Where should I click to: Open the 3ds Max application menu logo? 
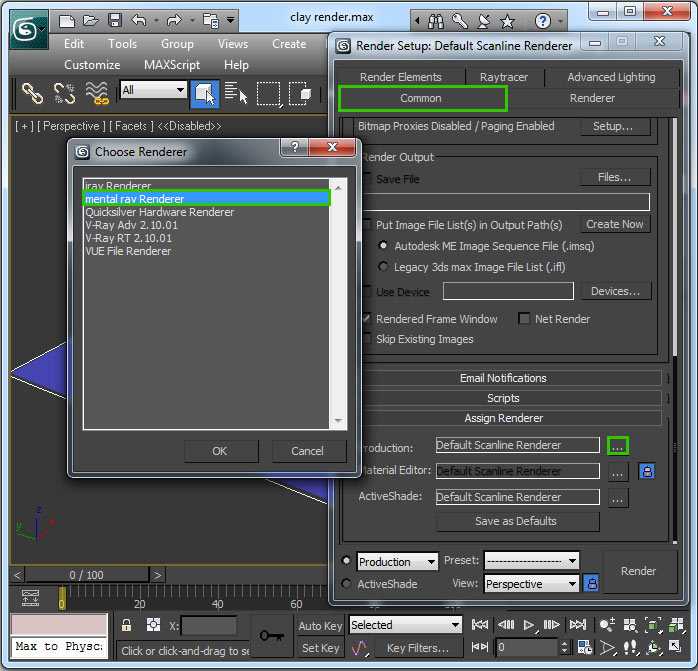(28, 29)
